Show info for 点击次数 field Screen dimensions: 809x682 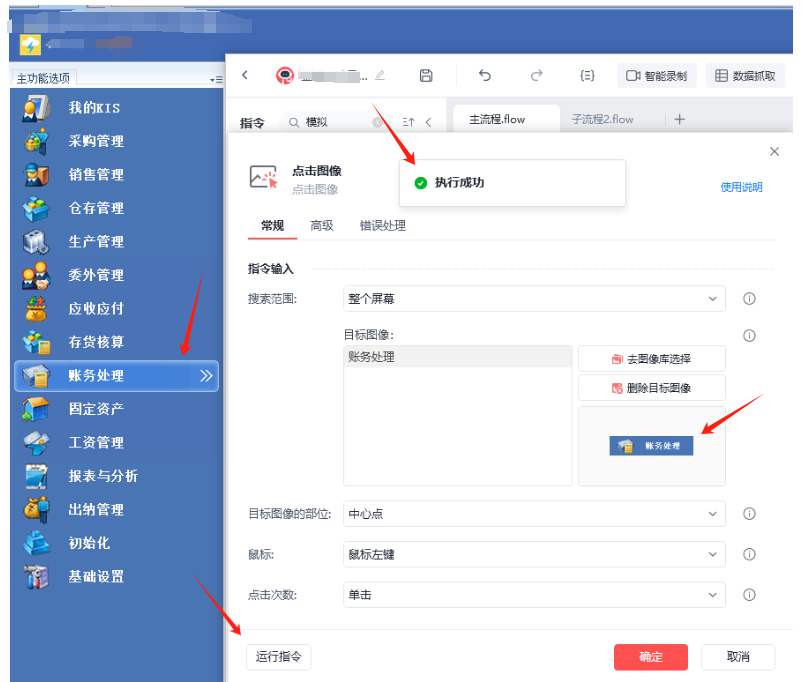(x=749, y=595)
